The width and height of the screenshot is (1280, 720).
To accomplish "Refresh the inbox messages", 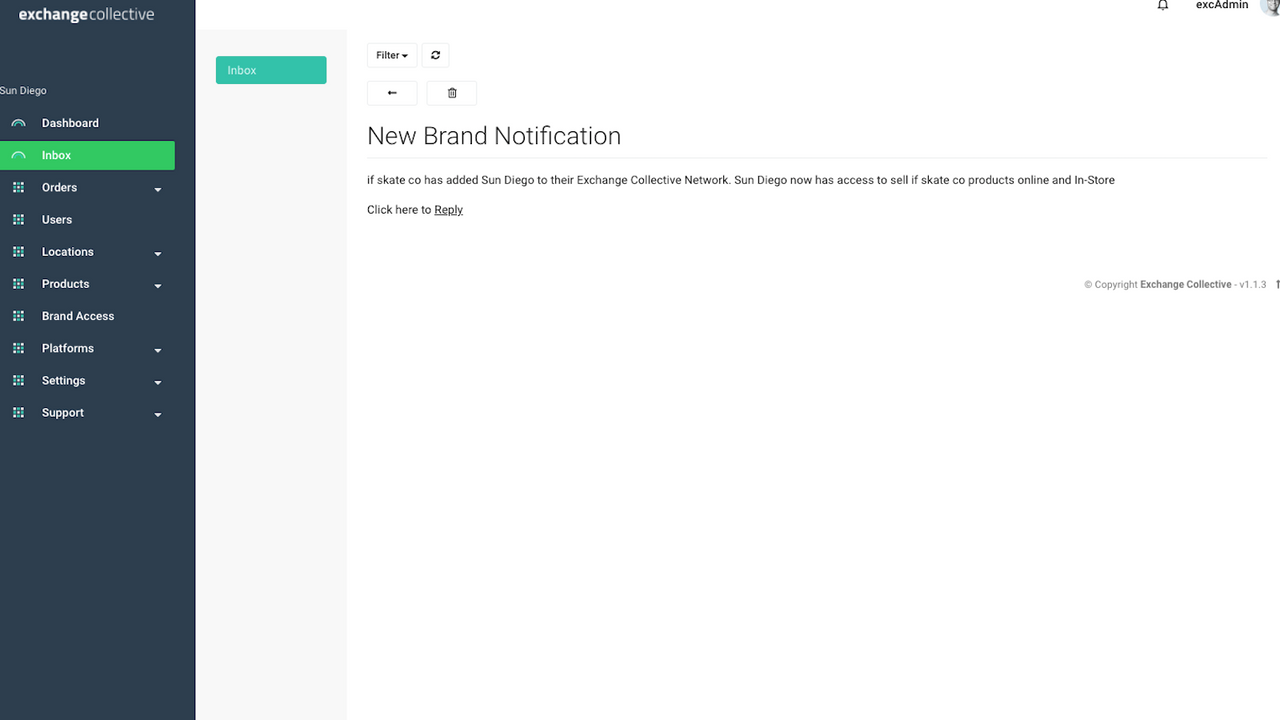I will click(x=435, y=55).
